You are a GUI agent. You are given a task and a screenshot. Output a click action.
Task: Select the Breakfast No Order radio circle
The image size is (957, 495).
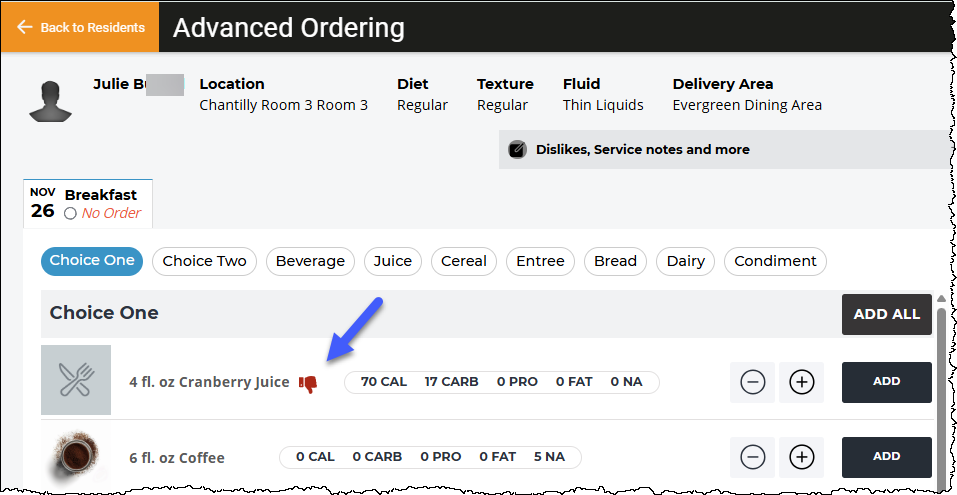(70, 214)
